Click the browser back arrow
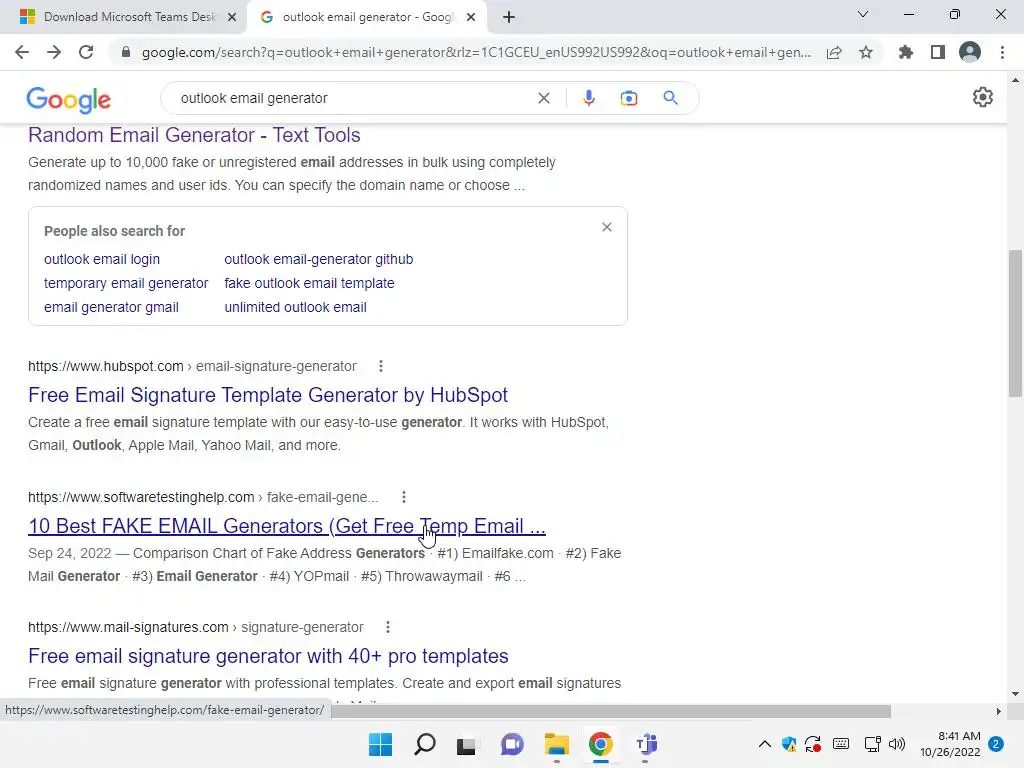 [22, 52]
